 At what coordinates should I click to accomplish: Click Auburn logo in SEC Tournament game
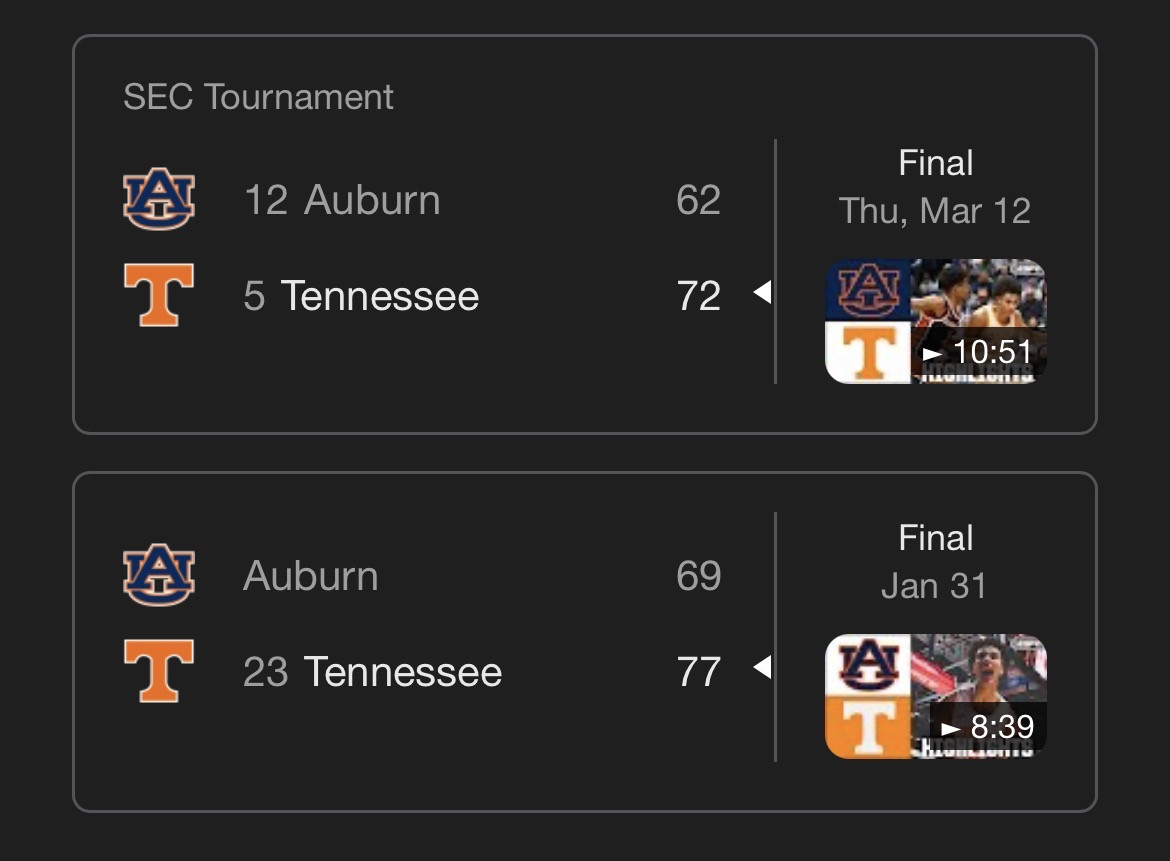(x=159, y=200)
